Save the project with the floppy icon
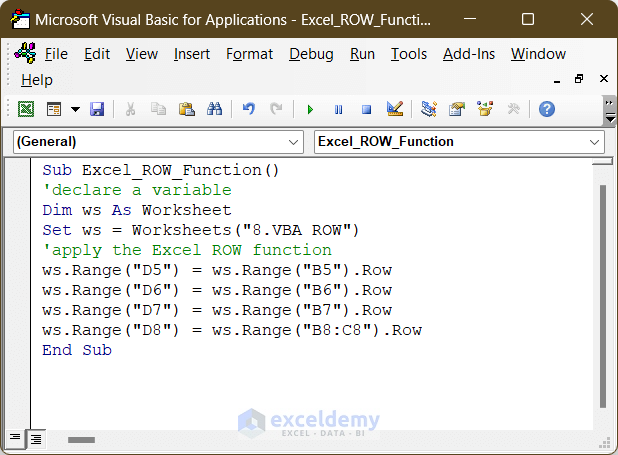 point(97,109)
